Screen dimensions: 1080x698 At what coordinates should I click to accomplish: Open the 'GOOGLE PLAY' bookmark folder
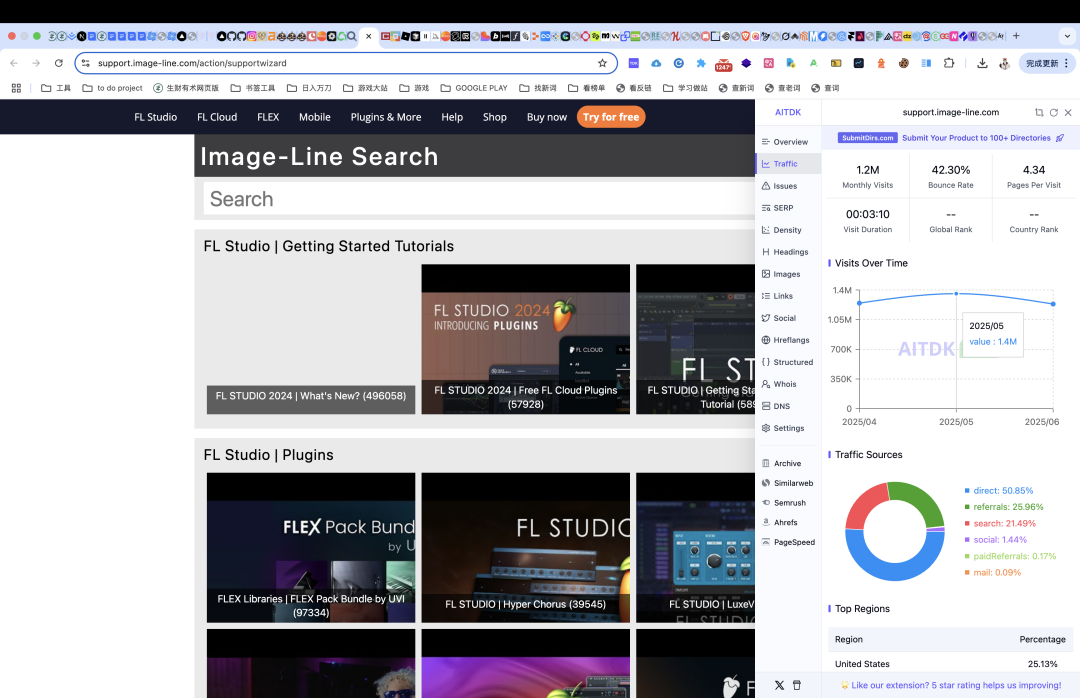[x=474, y=88]
